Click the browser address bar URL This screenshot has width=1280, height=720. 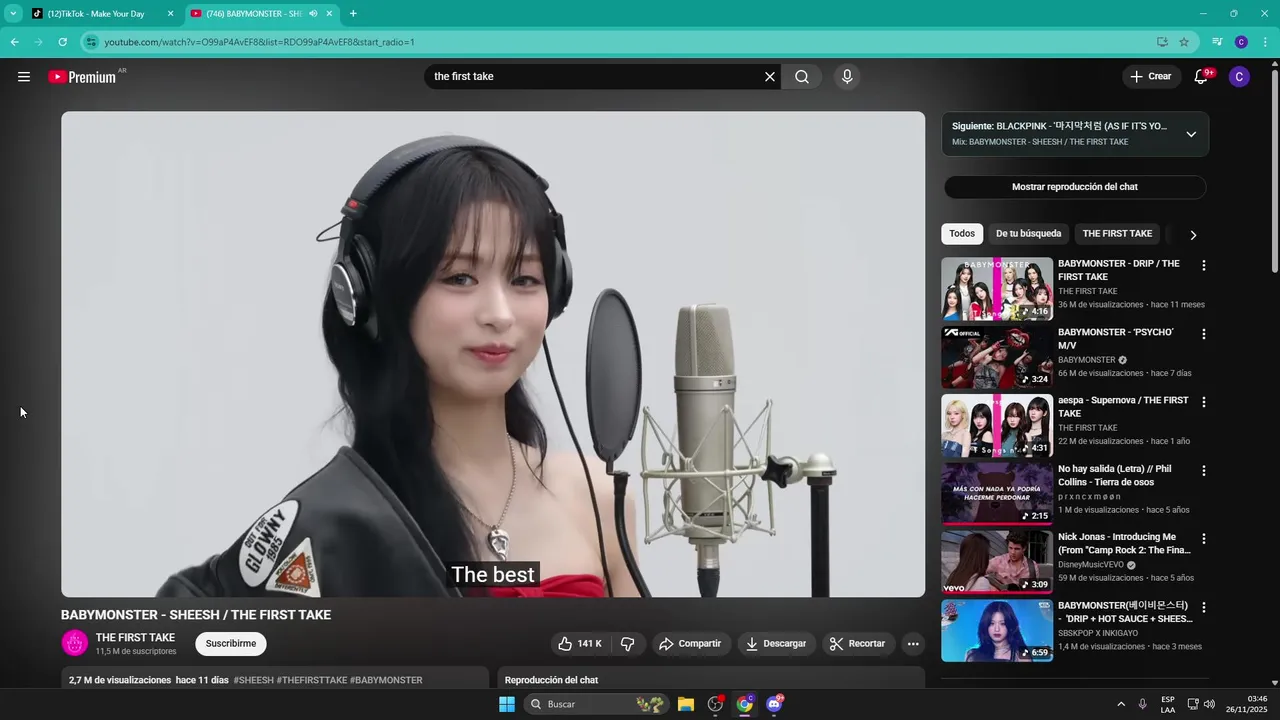coord(259,42)
